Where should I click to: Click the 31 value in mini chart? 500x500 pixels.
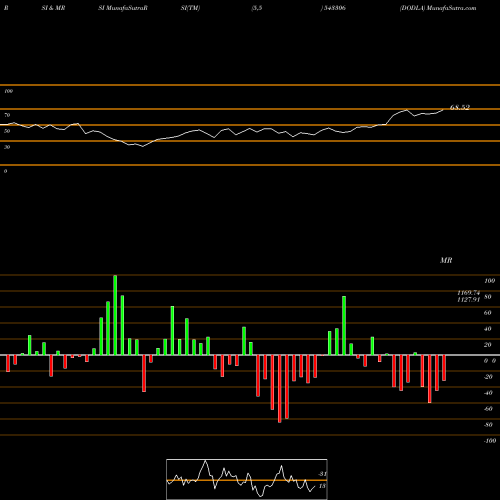pyautogui.click(x=322, y=474)
